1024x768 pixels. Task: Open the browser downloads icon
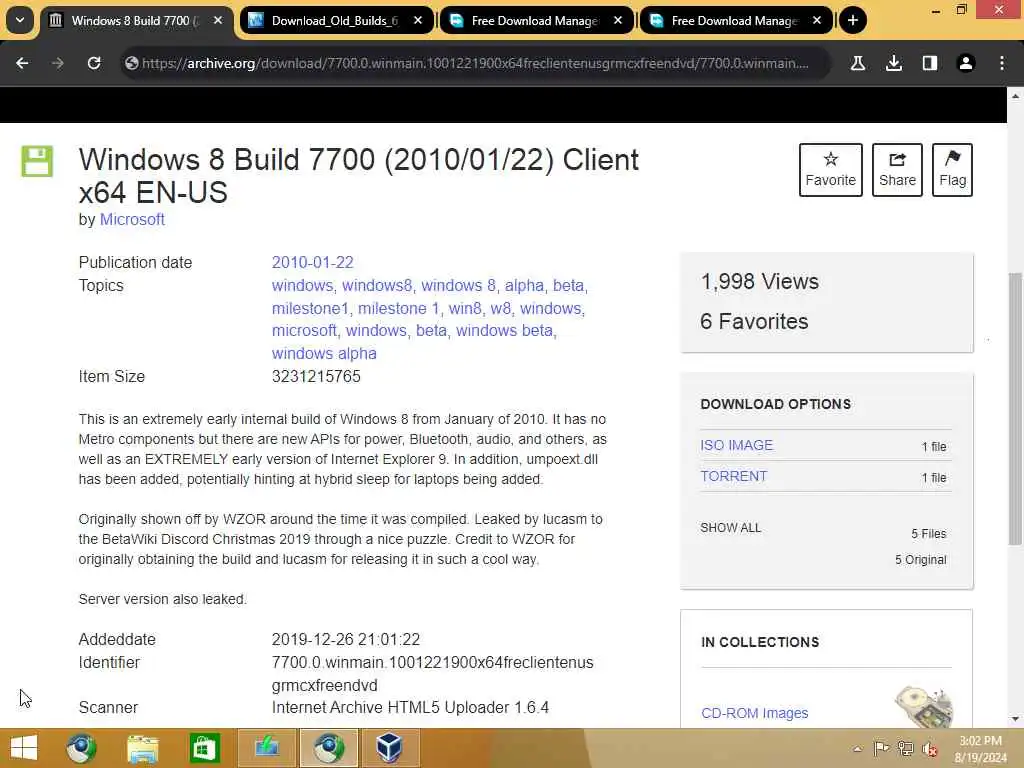click(894, 63)
